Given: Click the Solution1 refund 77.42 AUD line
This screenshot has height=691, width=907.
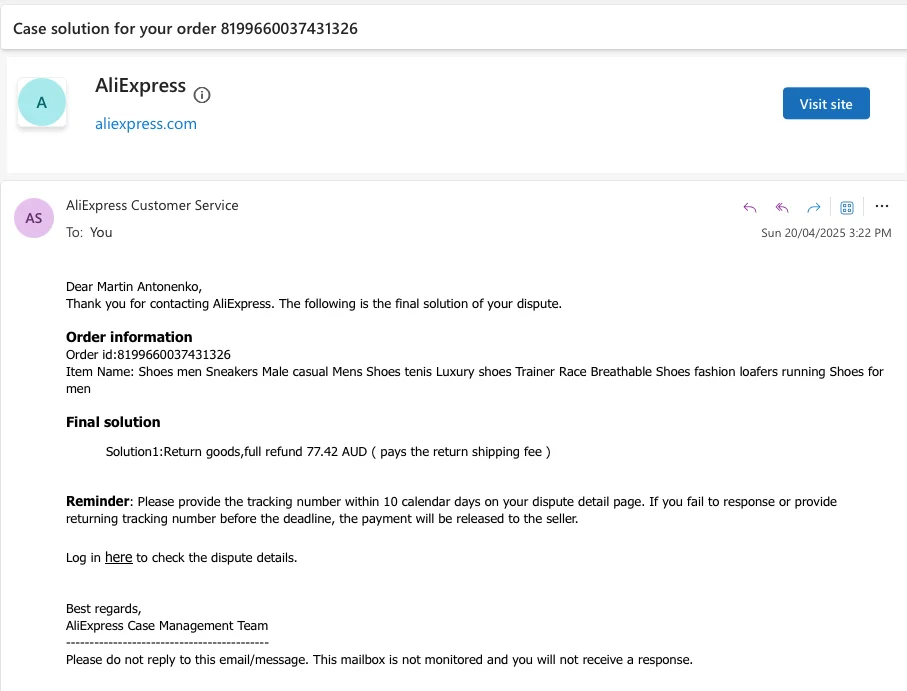Looking at the screenshot, I should click(328, 451).
